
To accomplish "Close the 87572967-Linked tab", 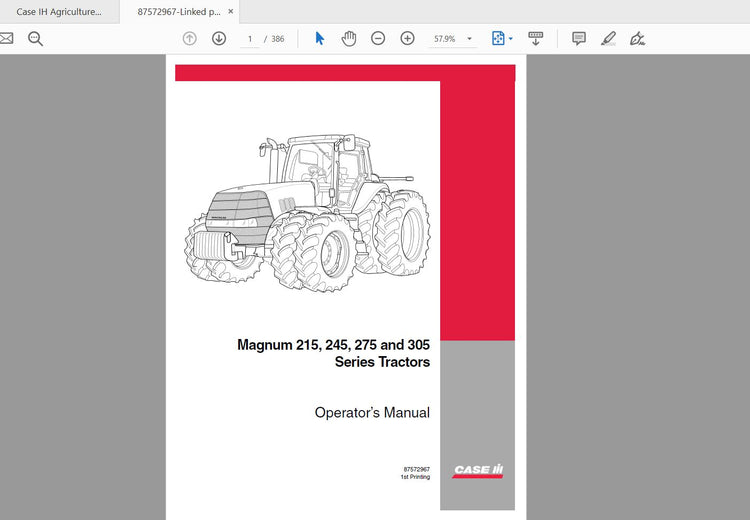I will [x=231, y=11].
